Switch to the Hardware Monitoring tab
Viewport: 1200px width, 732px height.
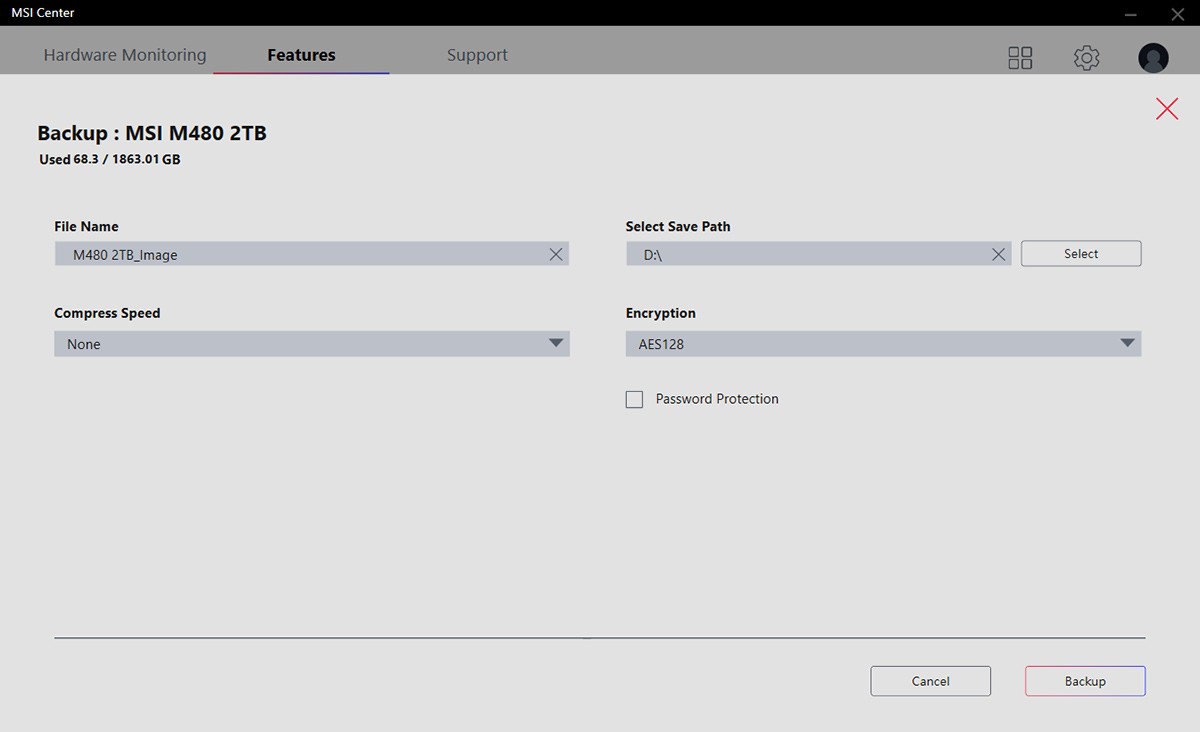tap(125, 55)
